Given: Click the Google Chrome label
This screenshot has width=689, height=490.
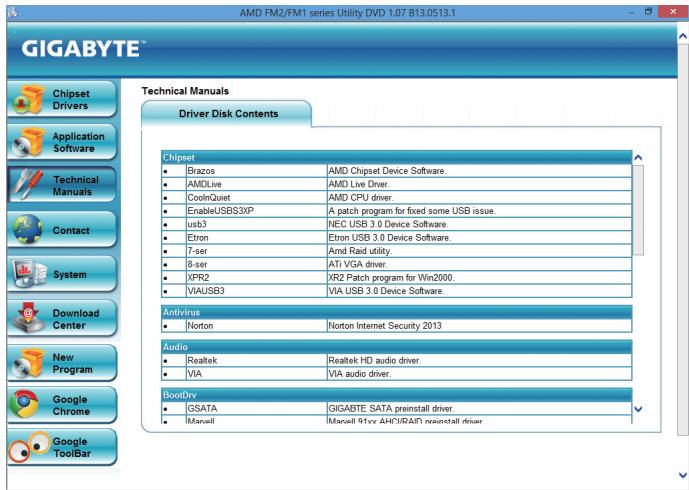Looking at the screenshot, I should (x=71, y=405).
